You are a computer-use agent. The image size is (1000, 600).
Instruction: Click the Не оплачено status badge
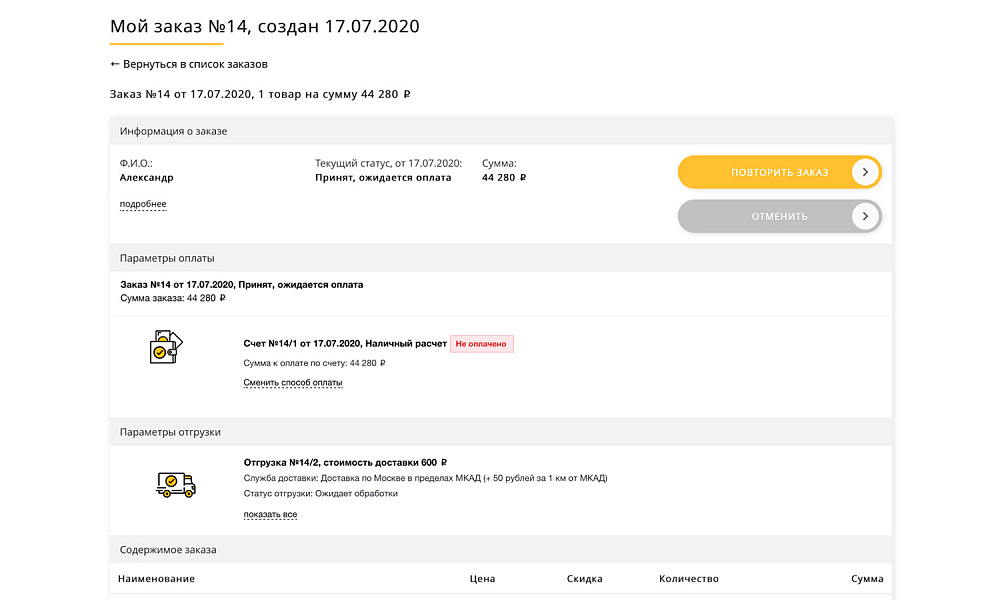(x=481, y=343)
